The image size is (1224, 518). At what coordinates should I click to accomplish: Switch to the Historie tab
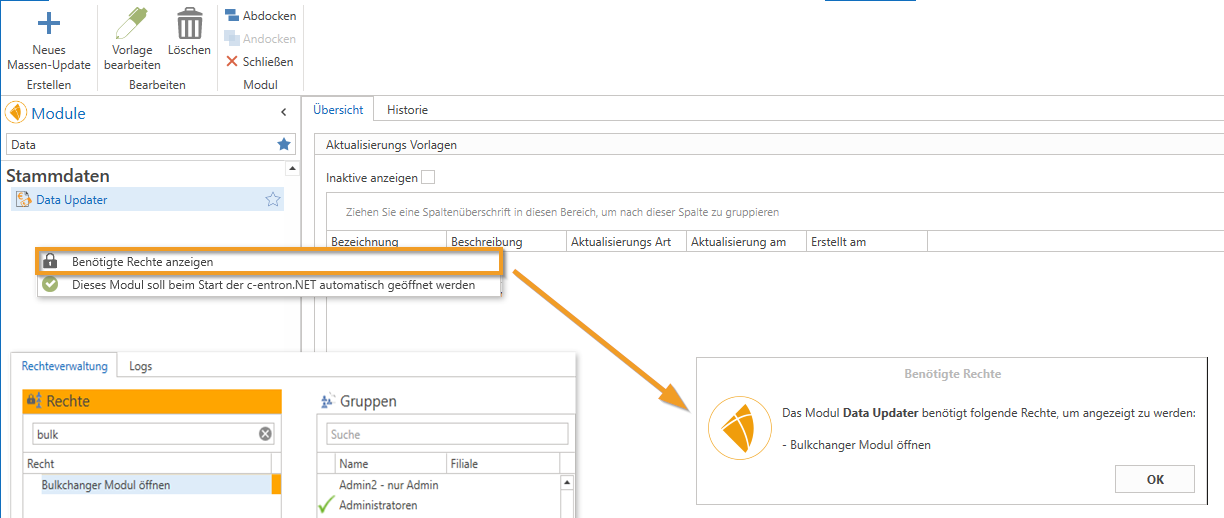tap(407, 110)
